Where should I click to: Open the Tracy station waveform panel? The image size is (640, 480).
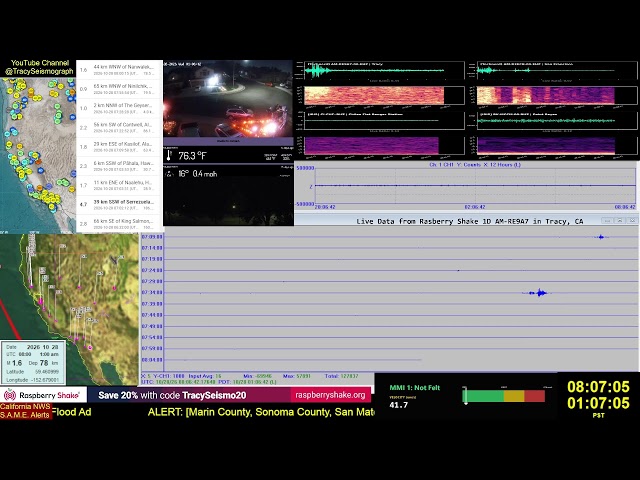pyautogui.click(x=384, y=70)
